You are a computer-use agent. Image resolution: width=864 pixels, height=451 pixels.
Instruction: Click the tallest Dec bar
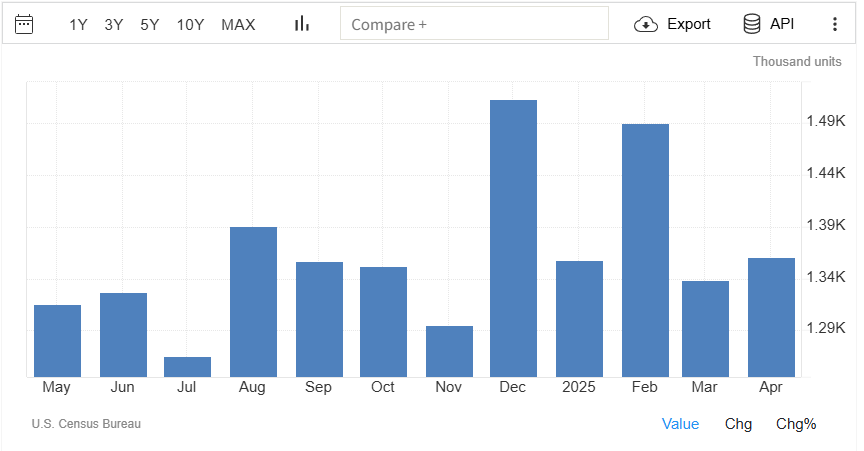tap(513, 240)
